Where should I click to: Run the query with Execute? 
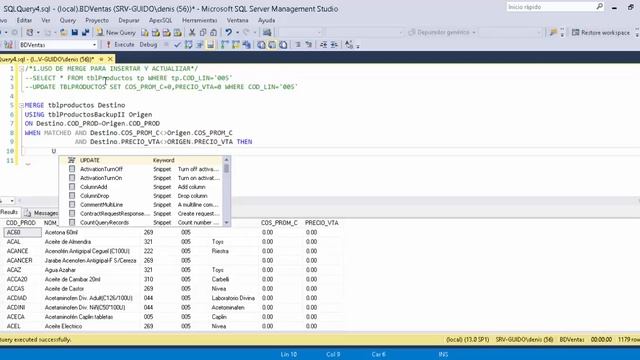120,44
